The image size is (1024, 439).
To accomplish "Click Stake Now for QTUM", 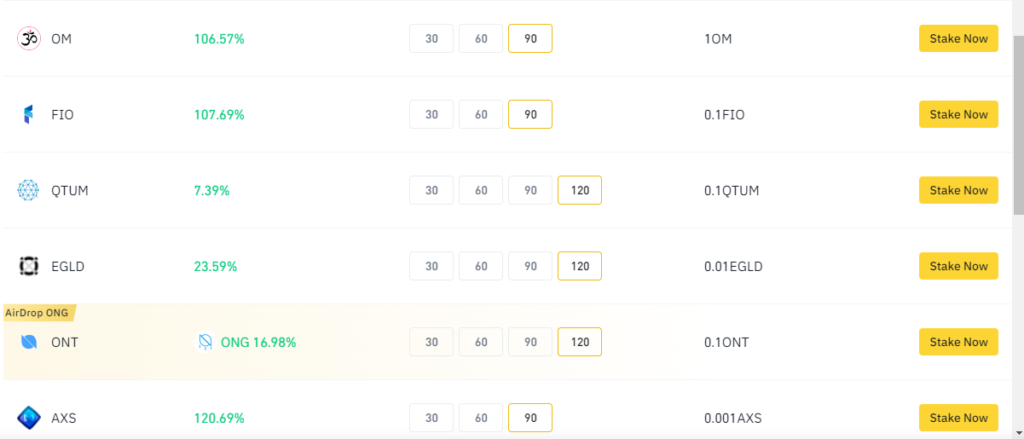I will (958, 190).
